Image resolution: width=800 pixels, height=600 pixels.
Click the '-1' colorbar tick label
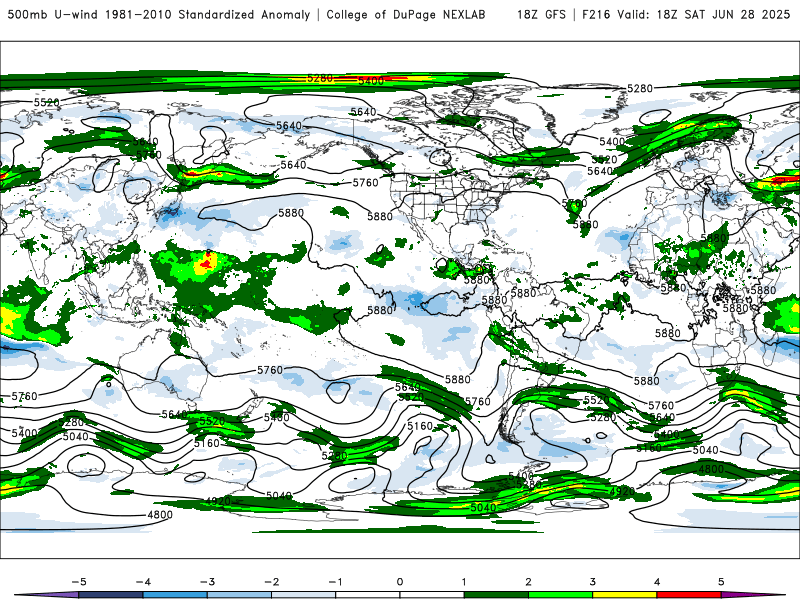[x=336, y=582]
